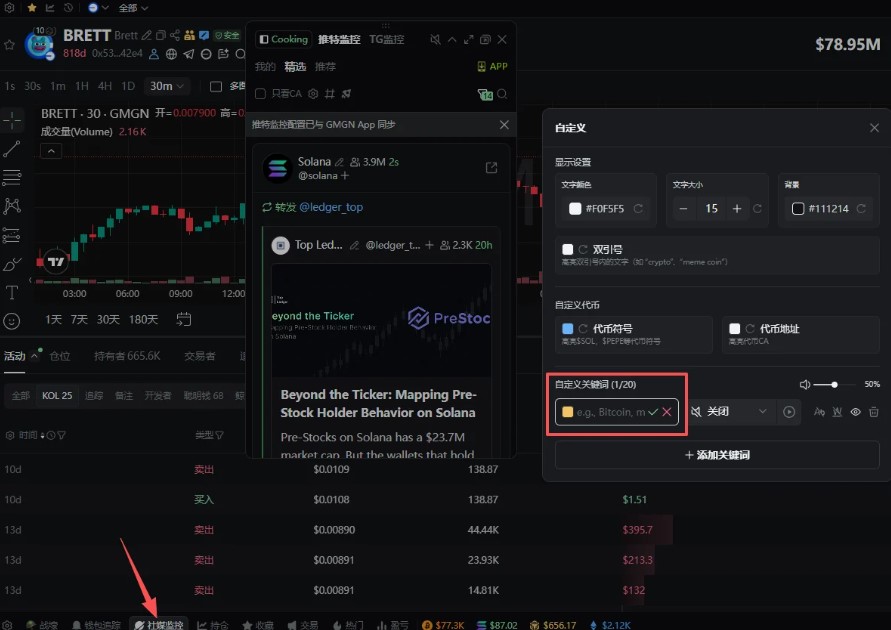Share the BRETT token via share icon
Viewport: 891px width, 630px height.
tap(174, 36)
